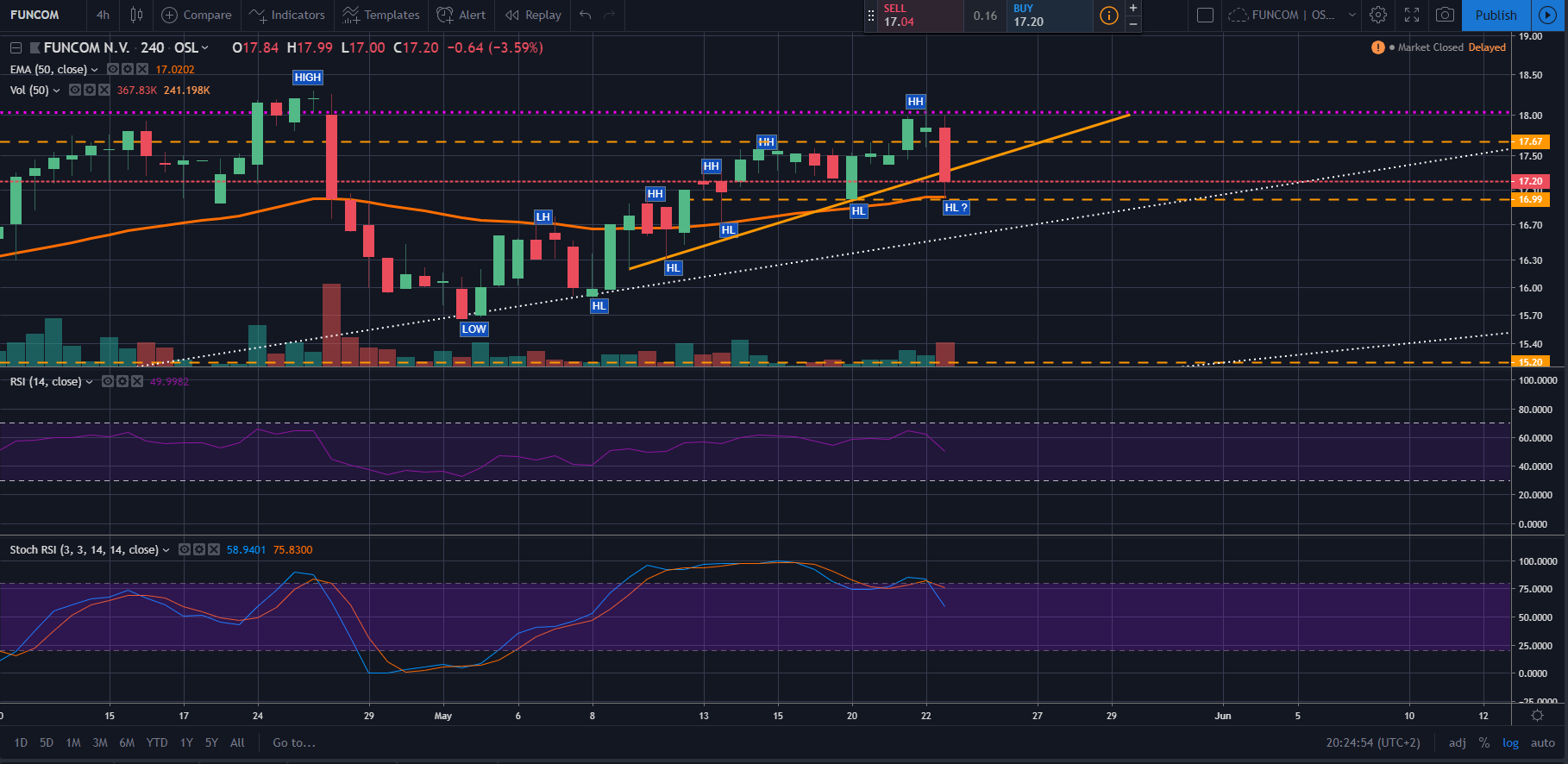Open the Indicators menu
The height and width of the screenshot is (764, 1568).
(x=287, y=15)
